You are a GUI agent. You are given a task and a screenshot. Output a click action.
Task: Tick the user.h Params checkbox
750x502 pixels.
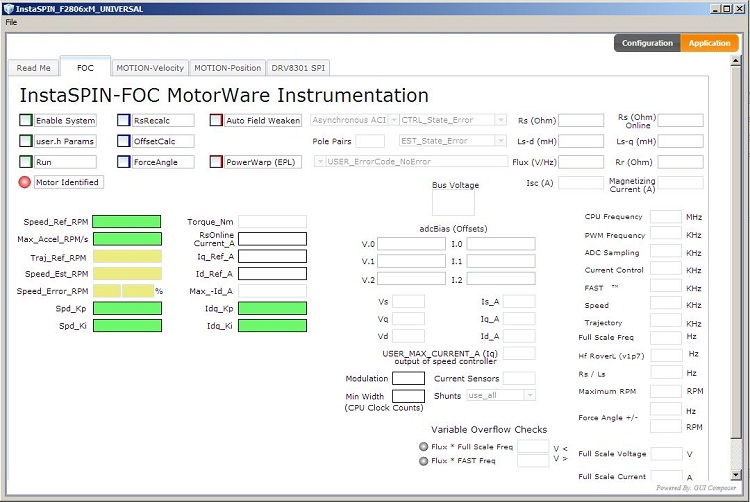26,141
